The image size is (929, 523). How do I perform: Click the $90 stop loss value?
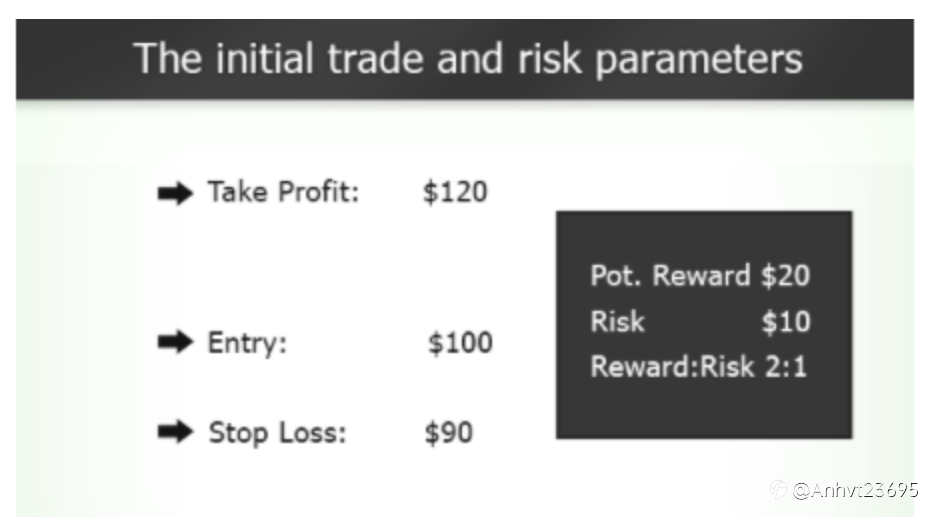(x=449, y=433)
